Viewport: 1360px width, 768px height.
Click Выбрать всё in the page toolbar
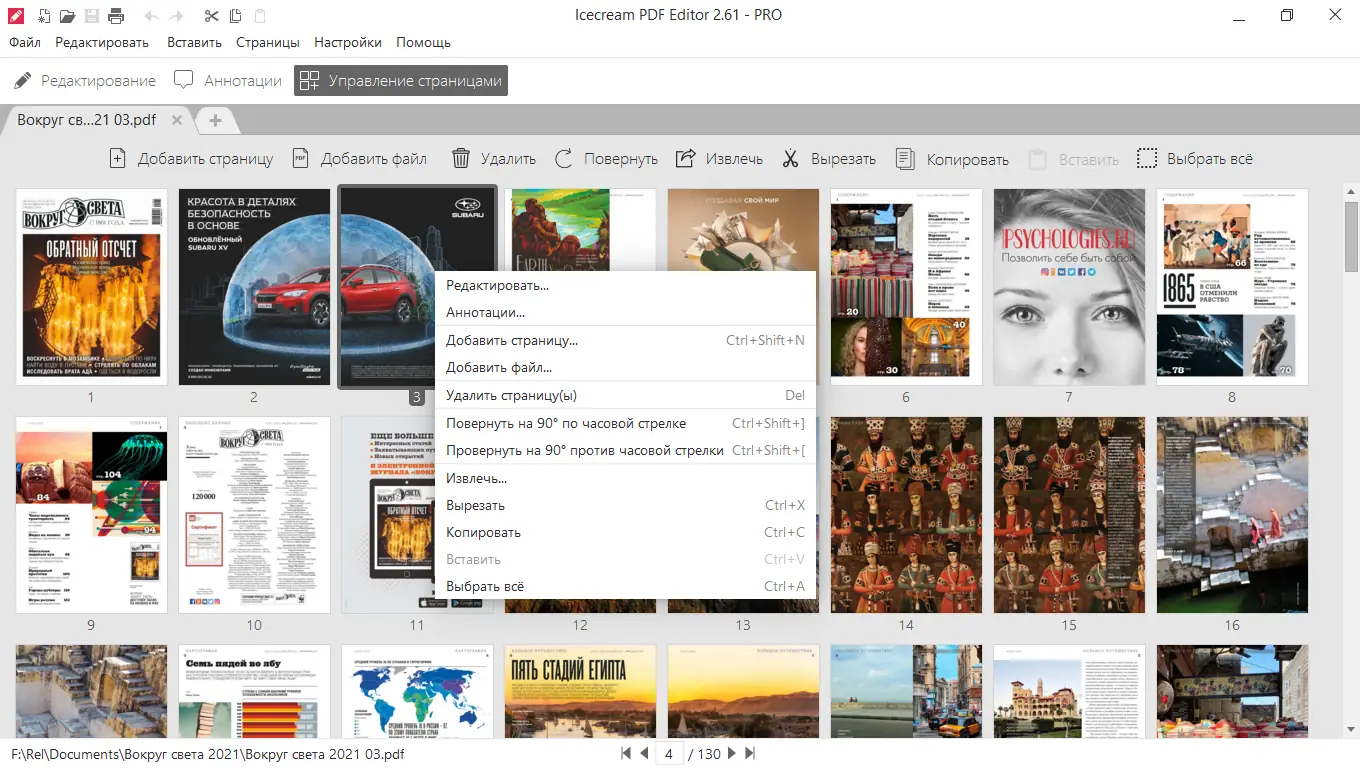(1195, 159)
